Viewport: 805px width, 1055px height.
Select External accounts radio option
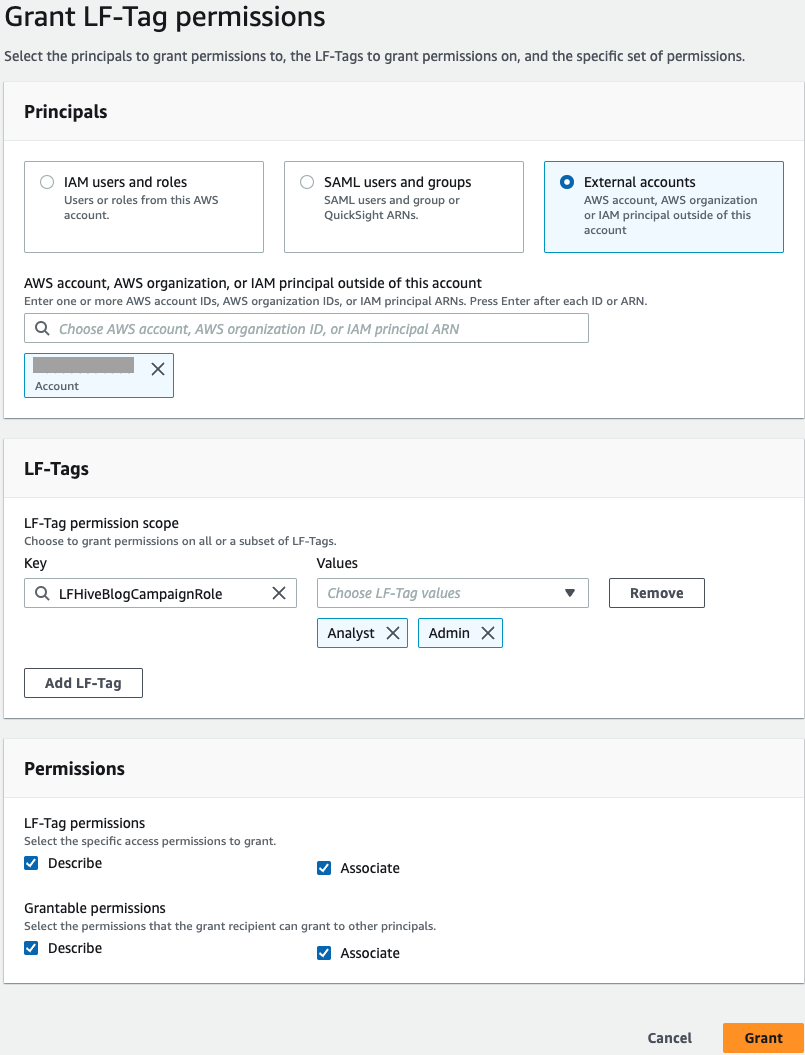(567, 182)
